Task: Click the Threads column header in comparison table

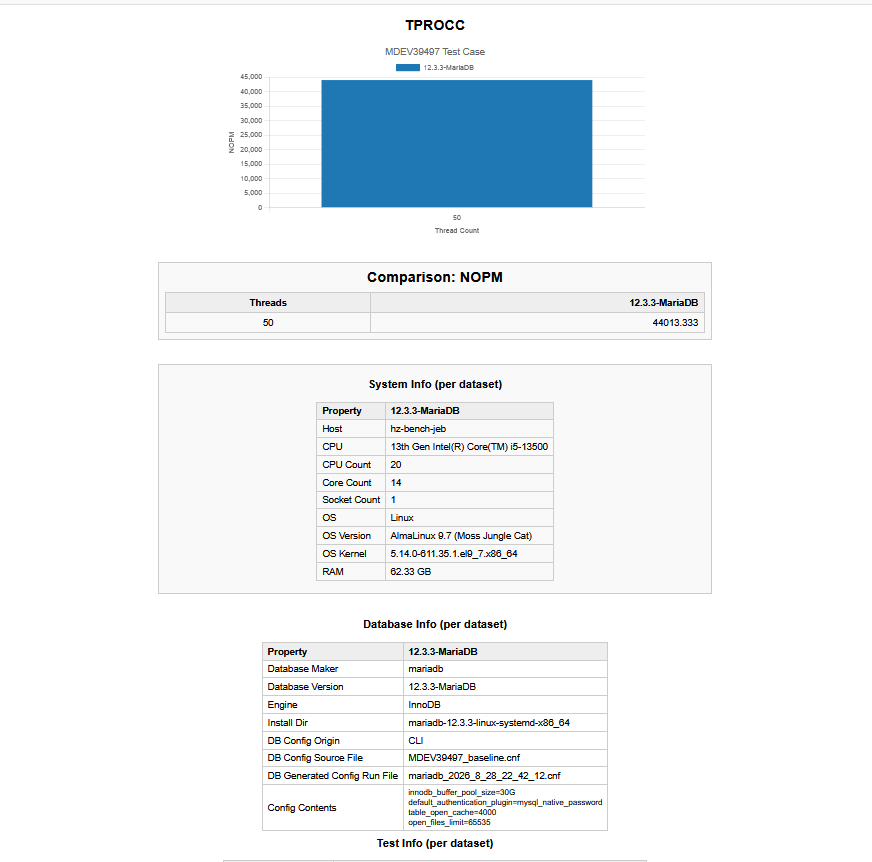Action: (x=267, y=303)
